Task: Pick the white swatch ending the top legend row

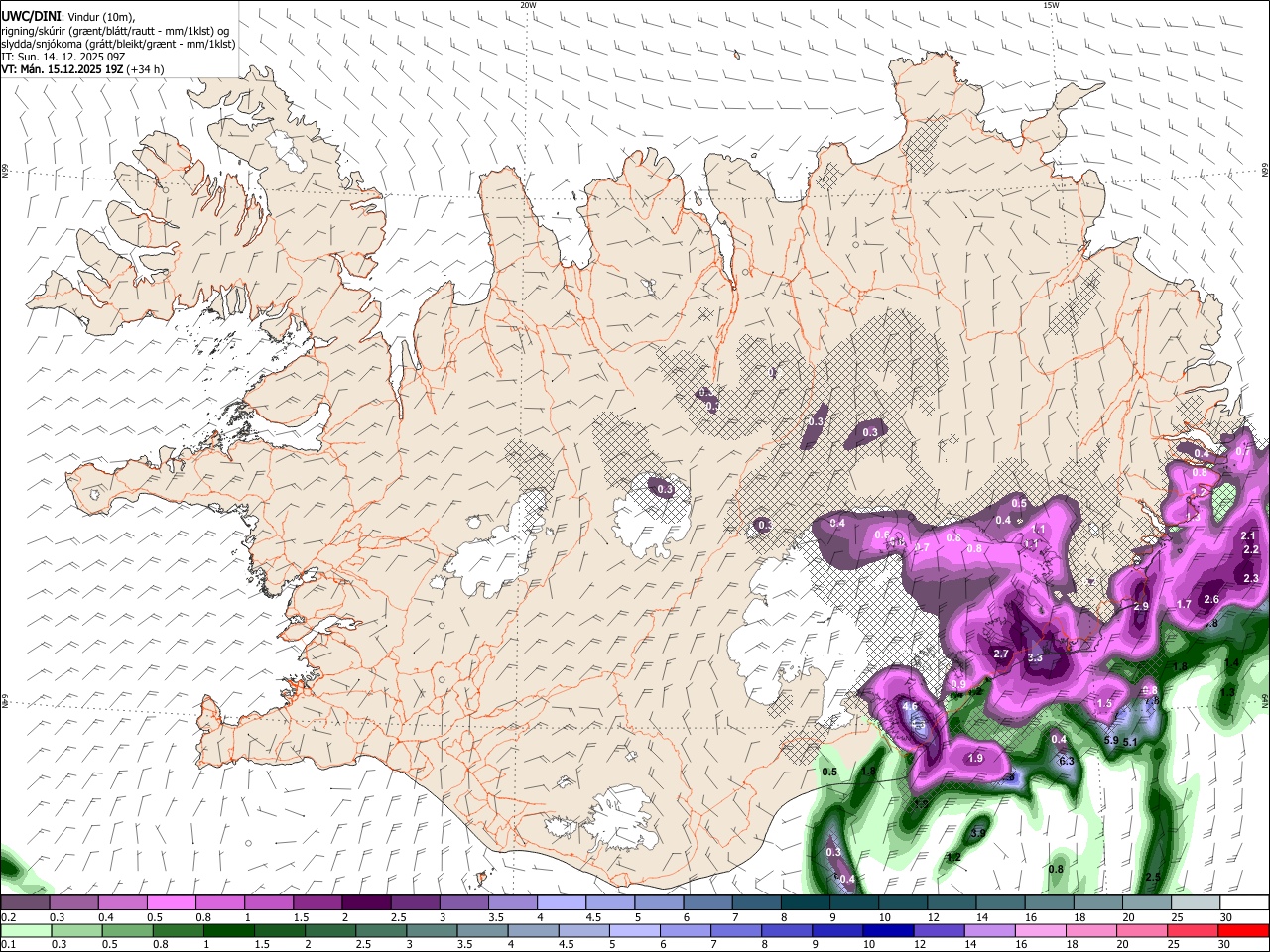Action: (x=1244, y=903)
